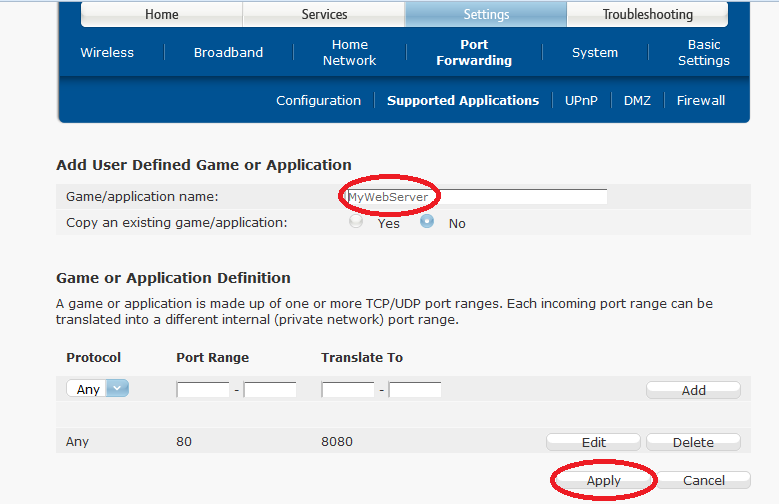
Task: Open the Troubleshooting tab
Action: (x=647, y=14)
